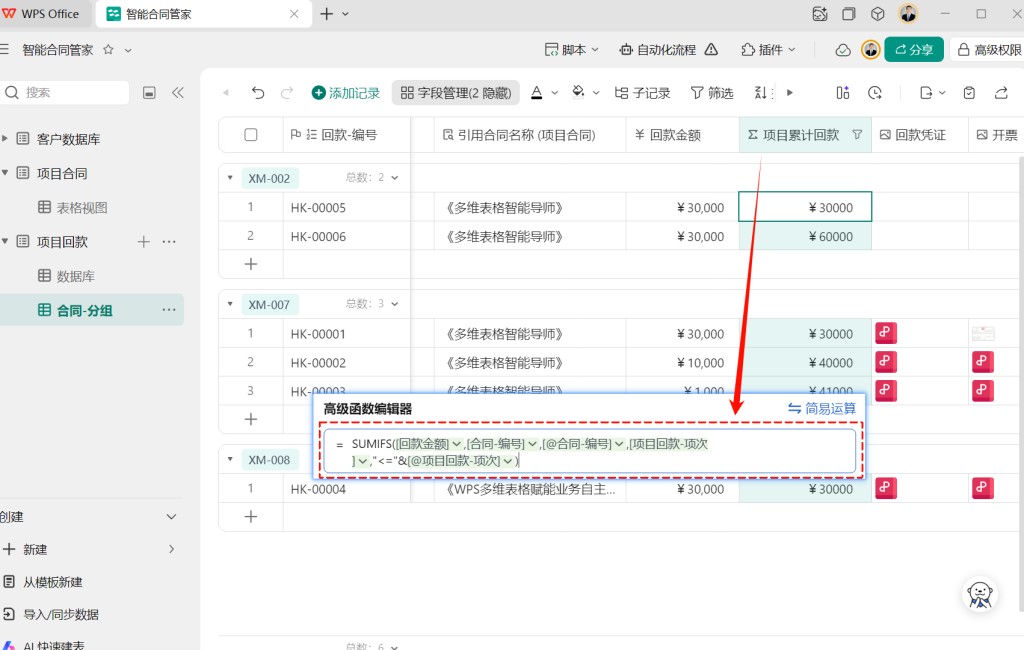Click the cloud sync status icon
This screenshot has height=650, width=1024.
click(843, 50)
